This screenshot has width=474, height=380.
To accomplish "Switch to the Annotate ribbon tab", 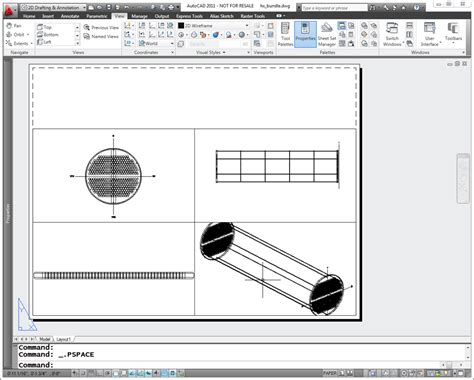I will click(70, 16).
